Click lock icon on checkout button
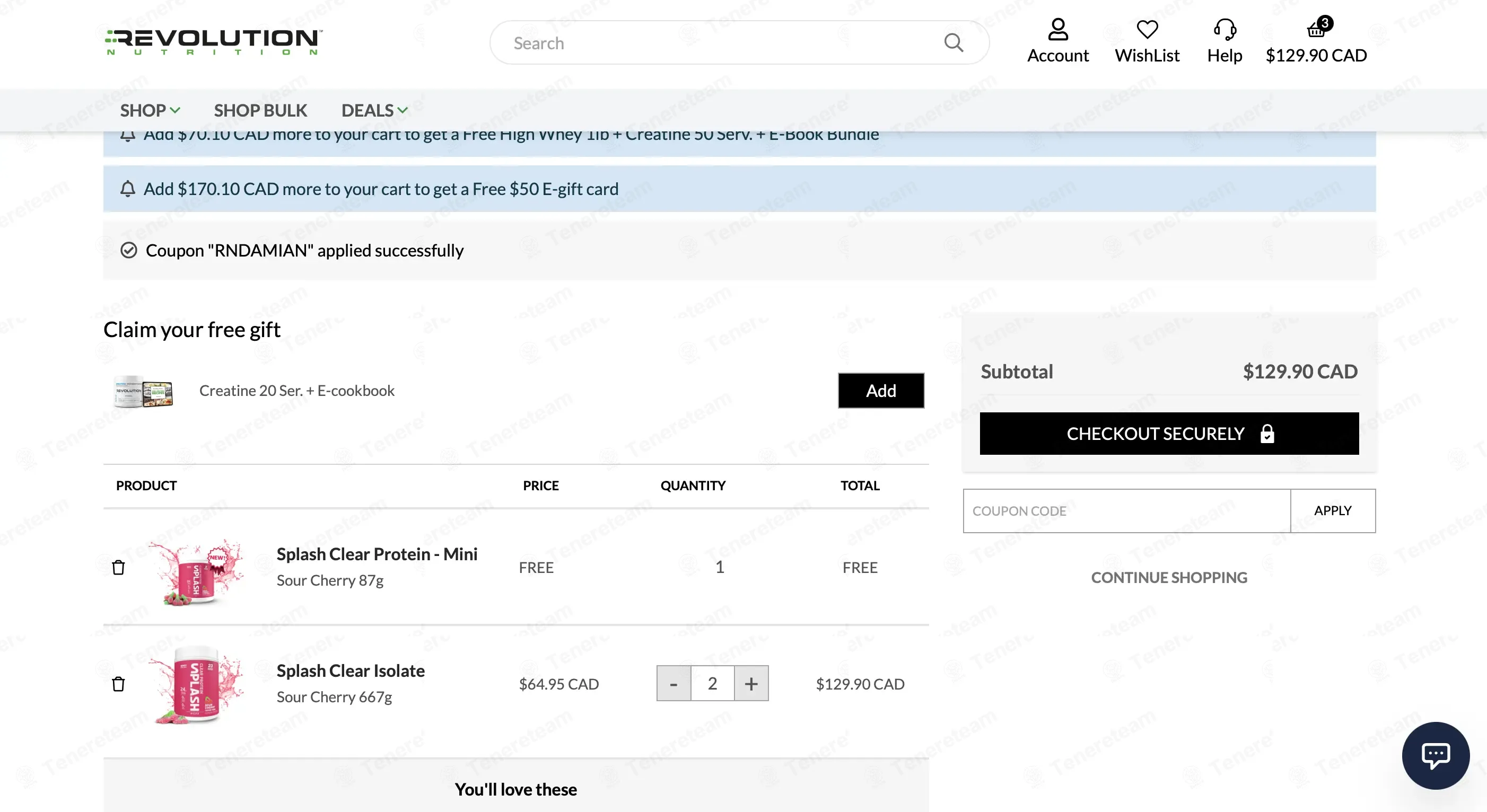 pos(1267,434)
